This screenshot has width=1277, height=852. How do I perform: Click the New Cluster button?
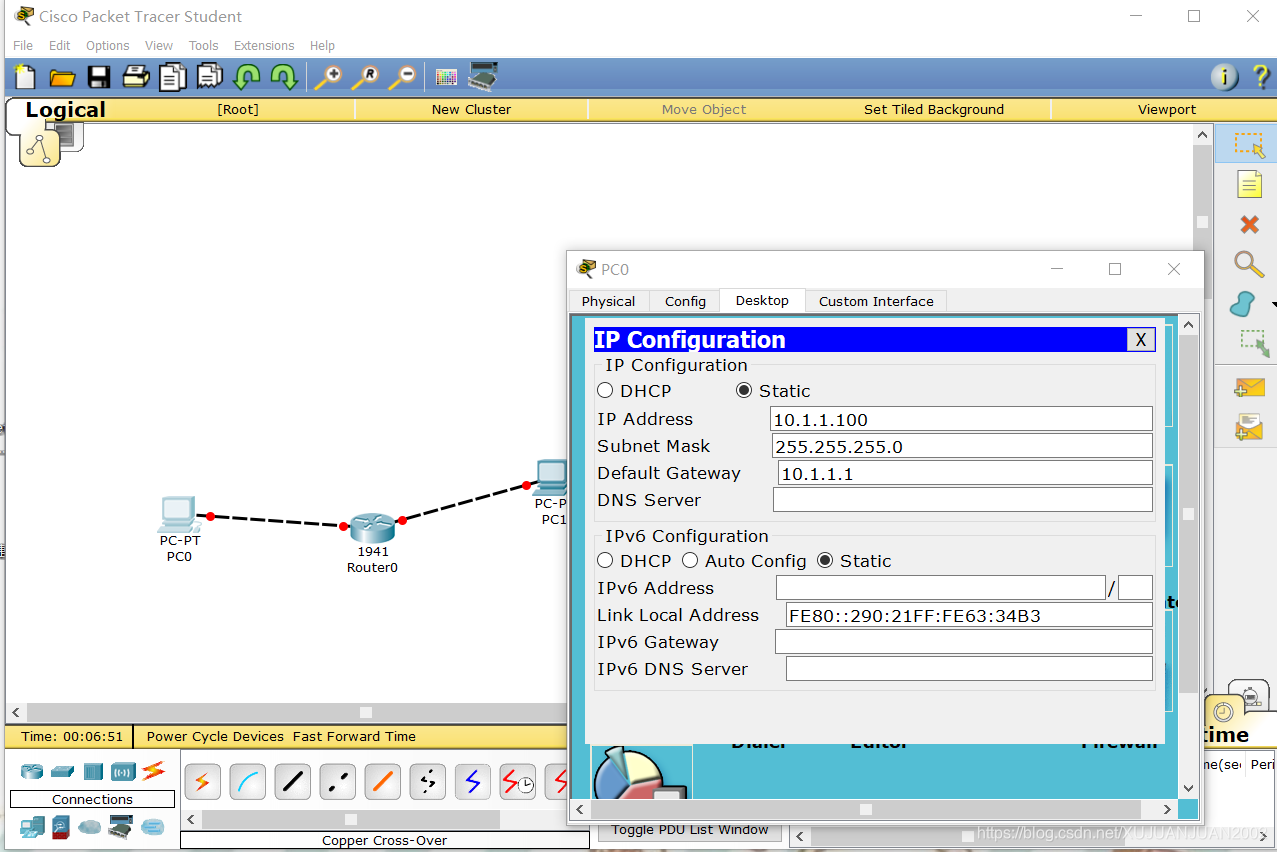click(x=471, y=110)
